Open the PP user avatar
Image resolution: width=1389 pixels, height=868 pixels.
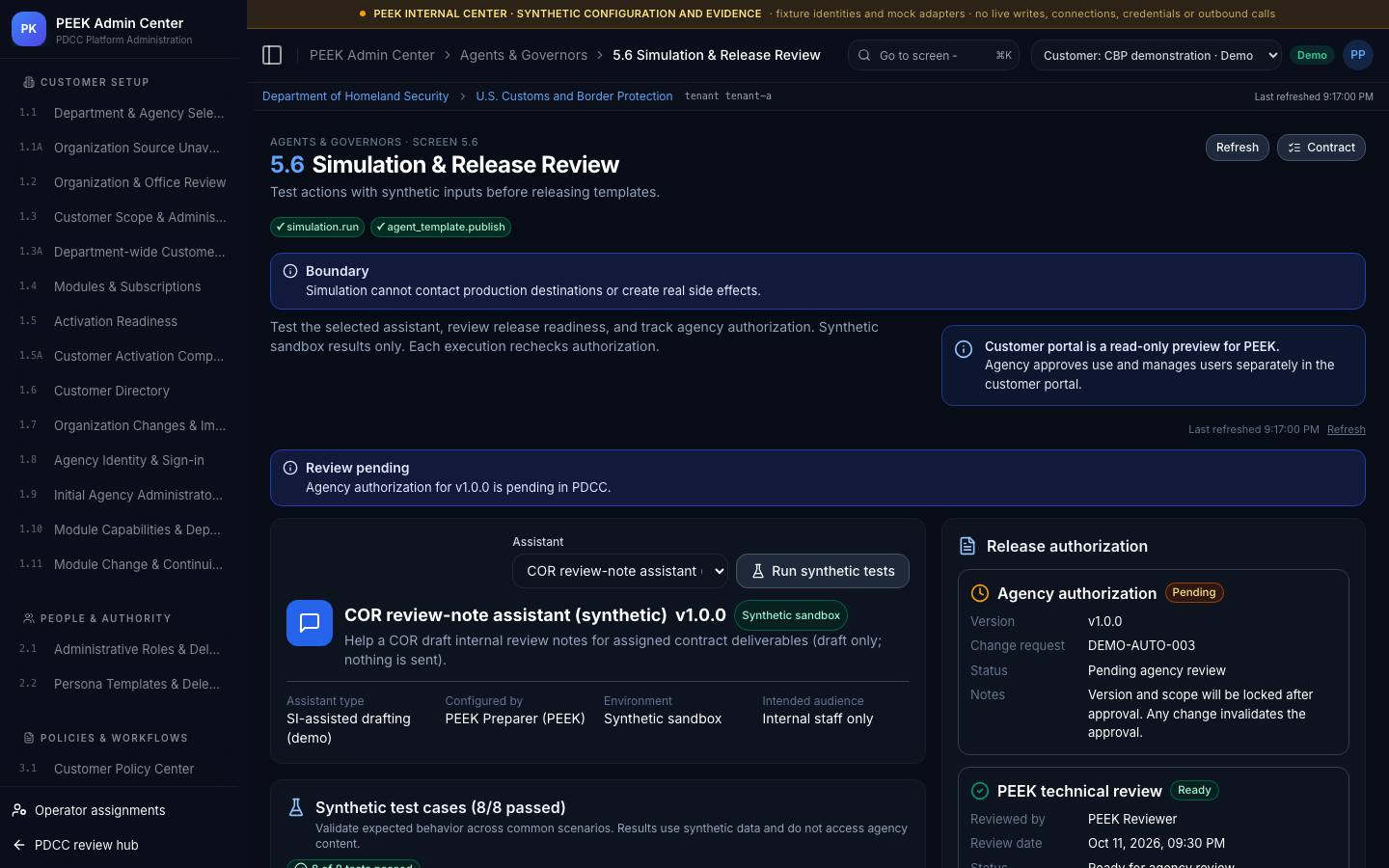tap(1357, 55)
